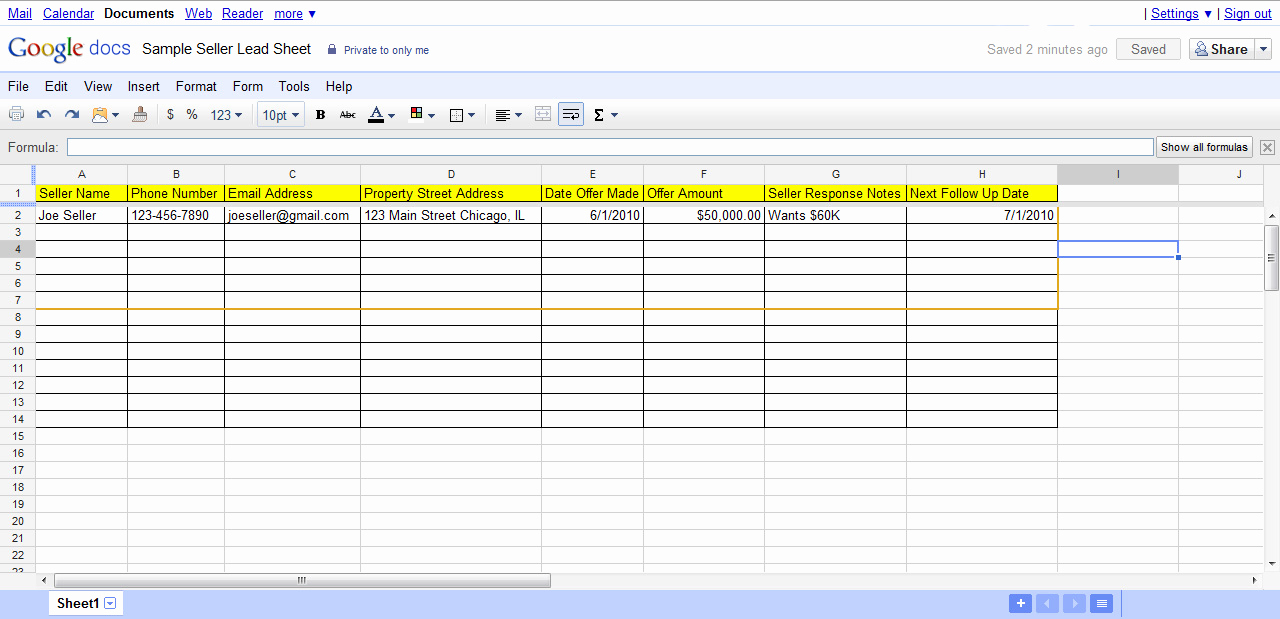
Task: Toggle wrap text button
Action: pos(571,115)
